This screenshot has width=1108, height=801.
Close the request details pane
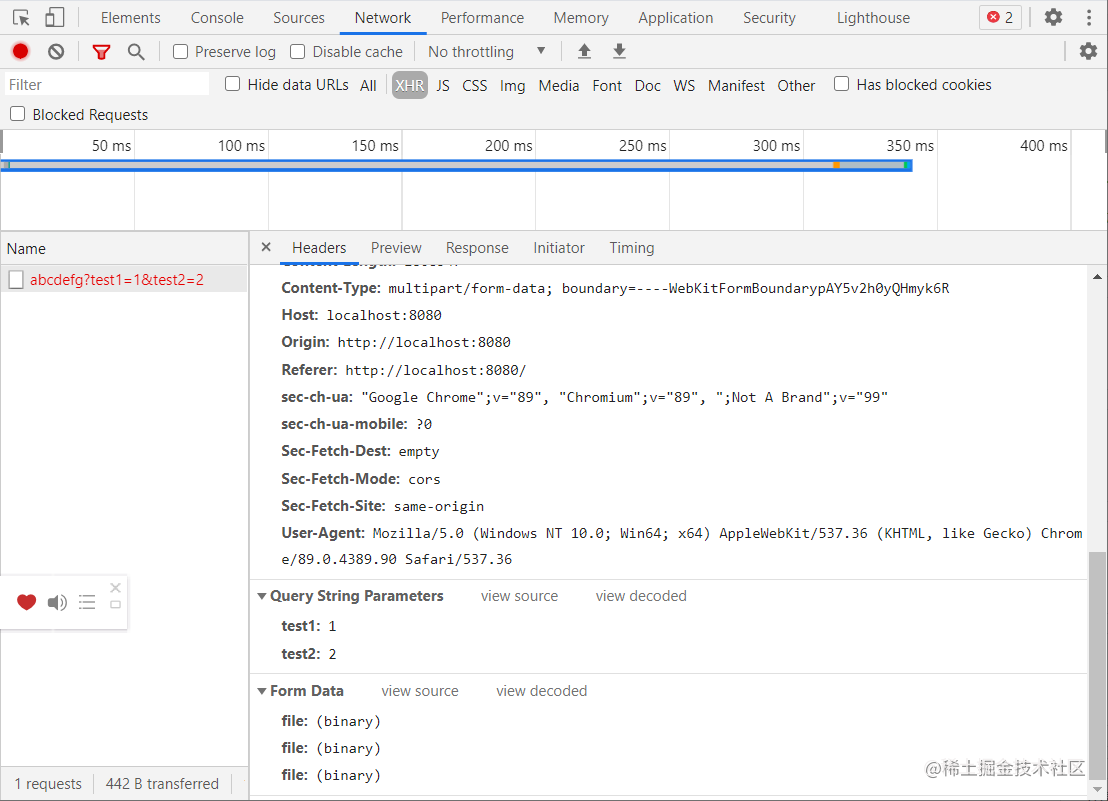click(266, 247)
